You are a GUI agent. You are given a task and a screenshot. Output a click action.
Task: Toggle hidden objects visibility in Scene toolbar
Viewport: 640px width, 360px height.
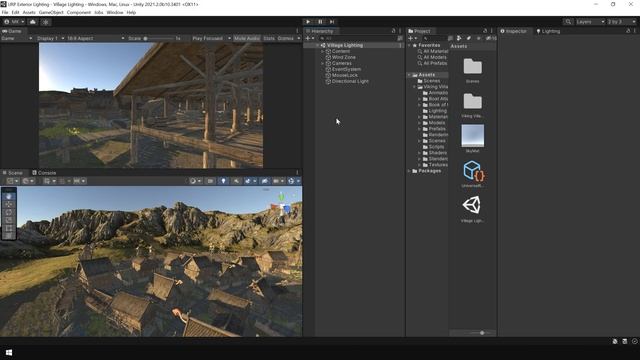click(264, 181)
